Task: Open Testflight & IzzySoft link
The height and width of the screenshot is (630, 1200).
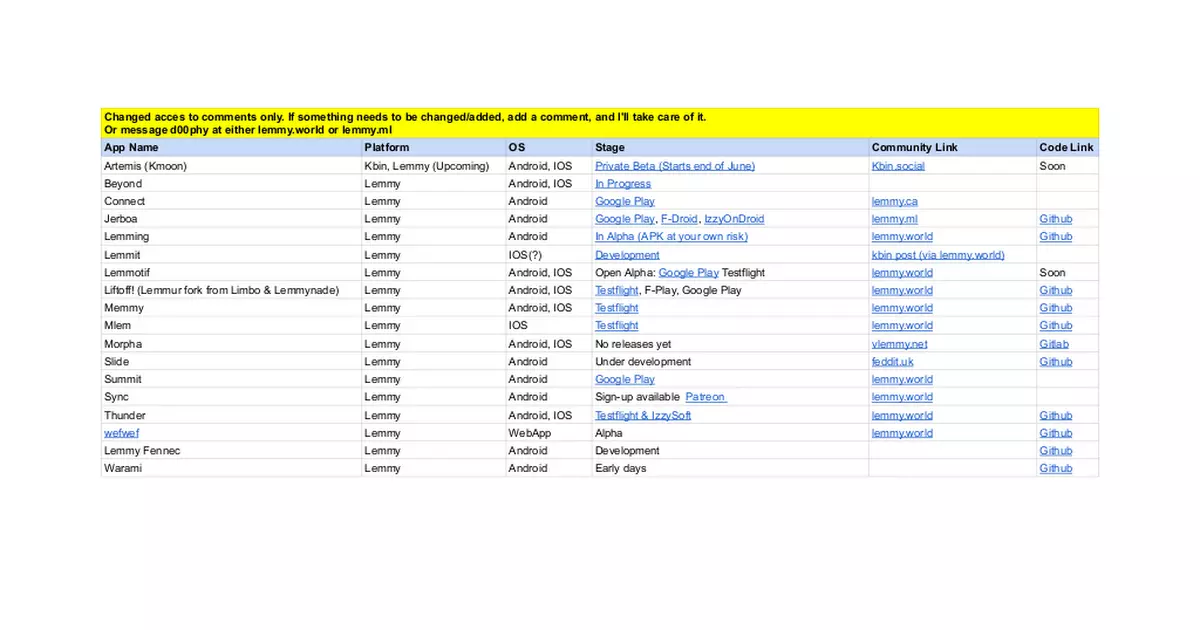Action: pyautogui.click(x=643, y=415)
